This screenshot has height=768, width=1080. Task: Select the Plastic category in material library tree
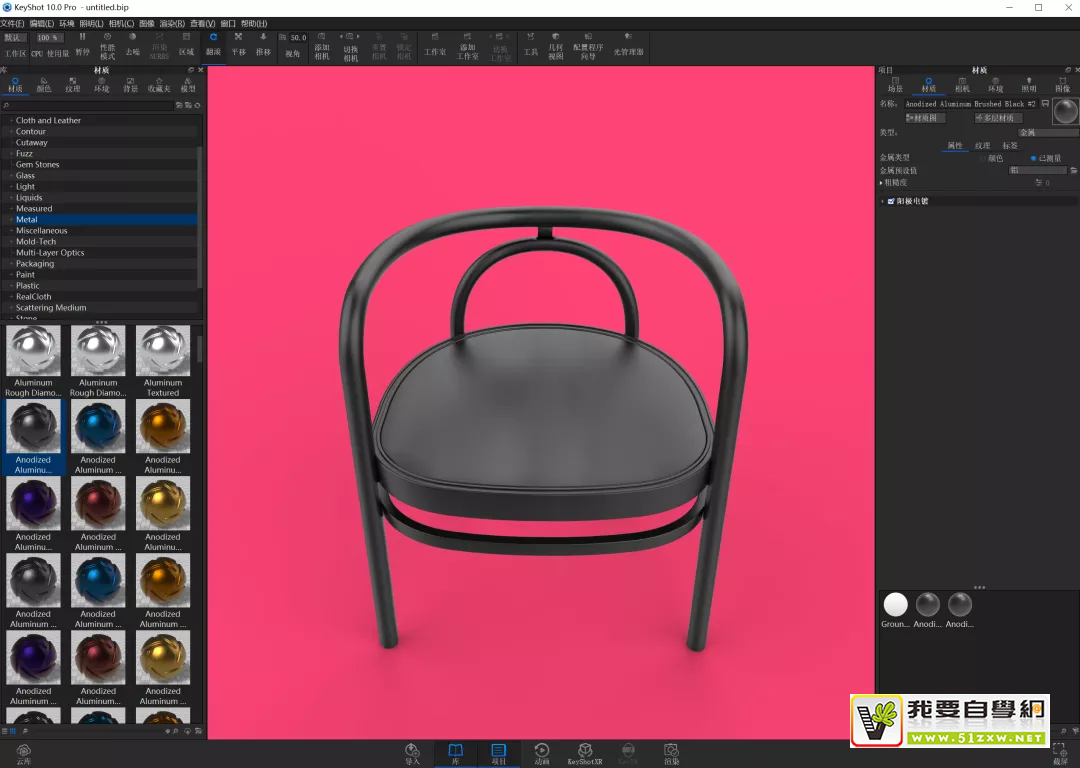28,286
